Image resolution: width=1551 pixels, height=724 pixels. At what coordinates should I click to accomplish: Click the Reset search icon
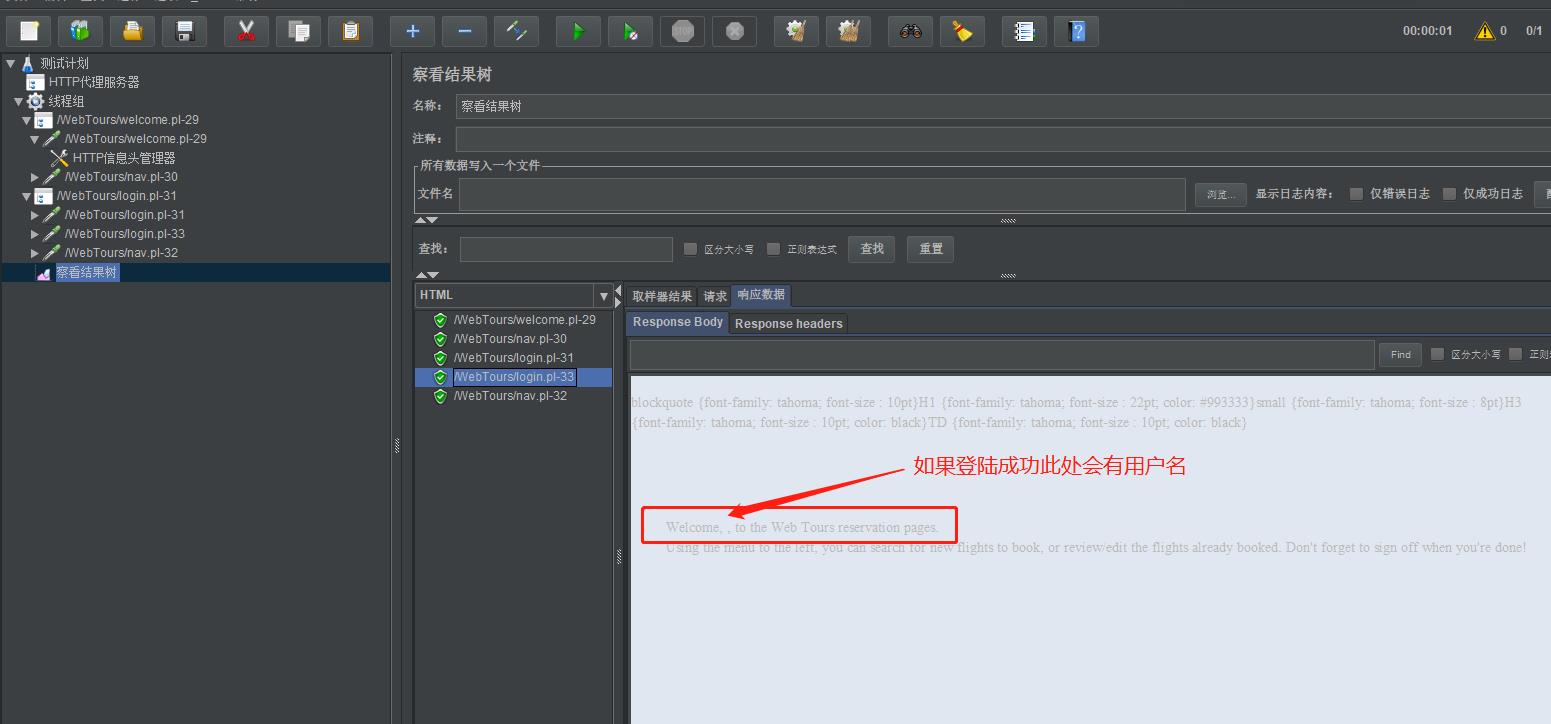[x=962, y=31]
